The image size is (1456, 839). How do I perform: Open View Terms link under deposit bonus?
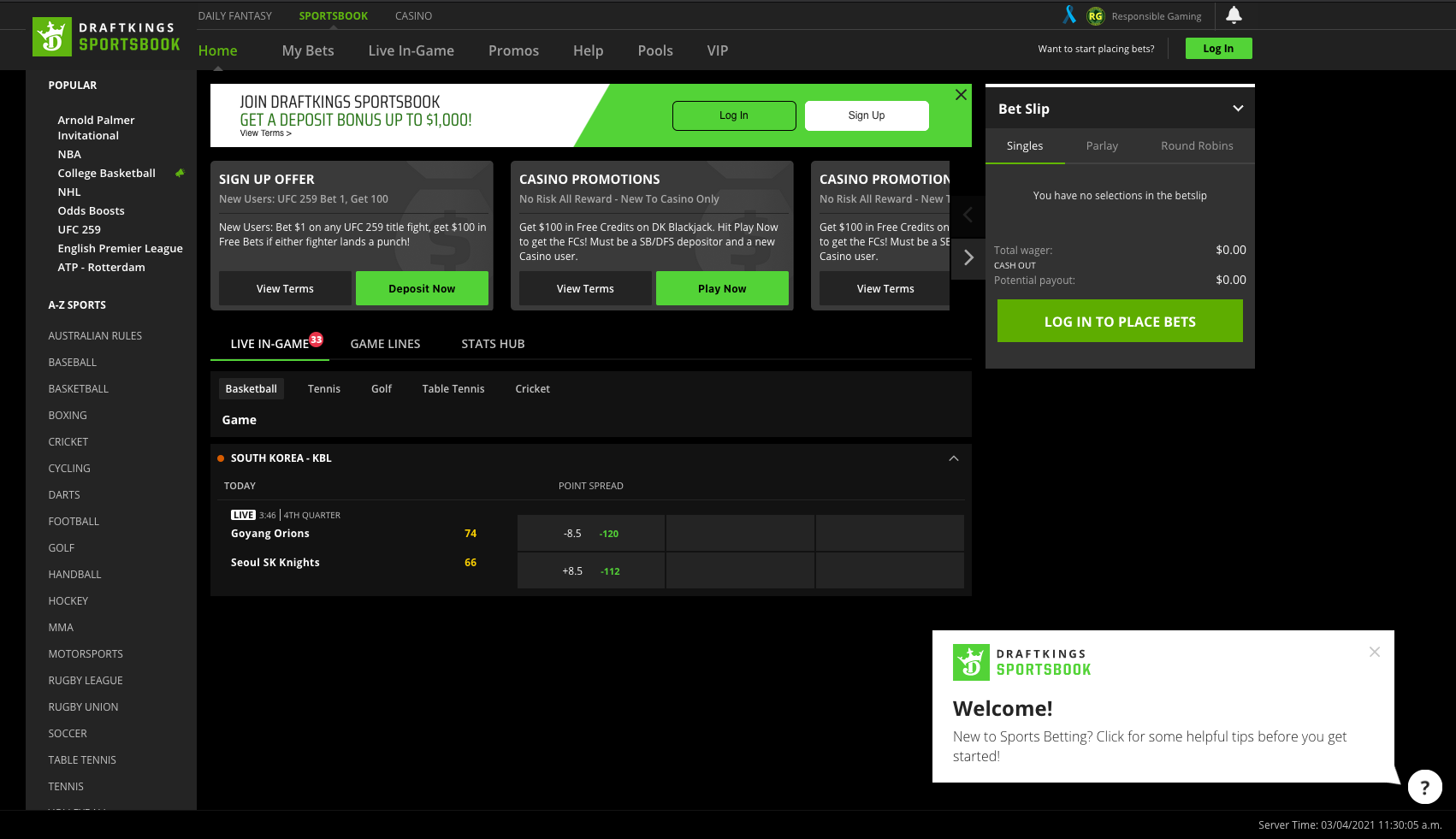tap(266, 133)
